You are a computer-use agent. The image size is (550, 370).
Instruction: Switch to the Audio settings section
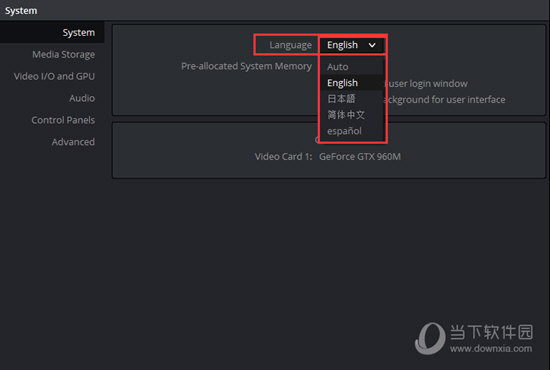(82, 98)
